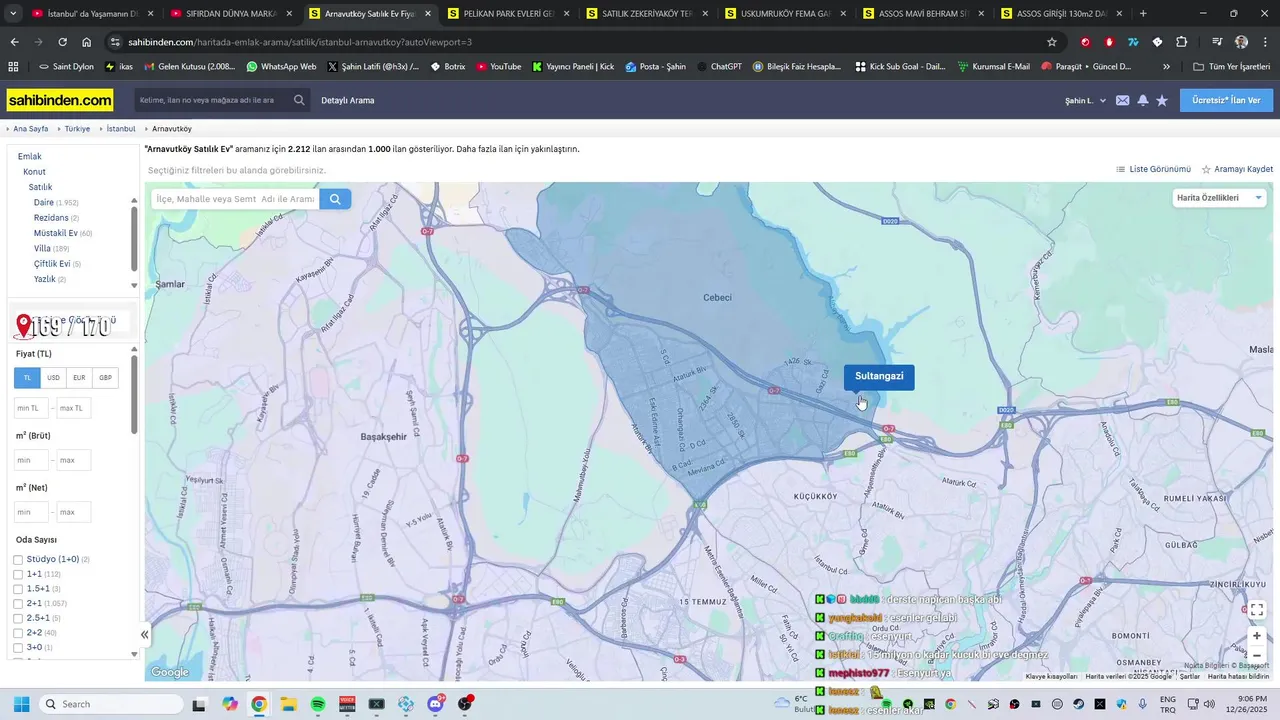Click the Chrome taskbar icon
1280x720 pixels.
tap(259, 704)
